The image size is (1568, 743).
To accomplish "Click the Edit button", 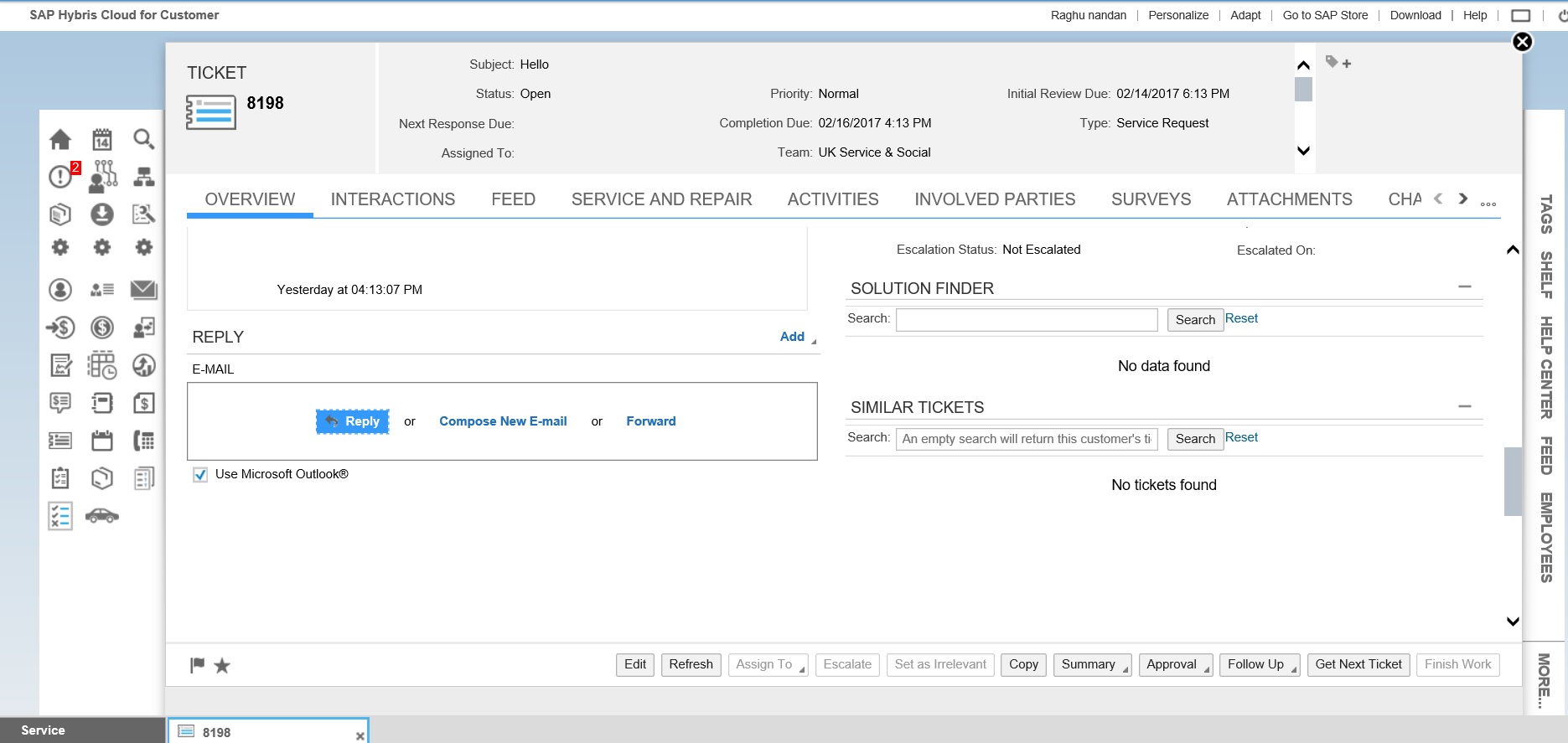I will 635,664.
